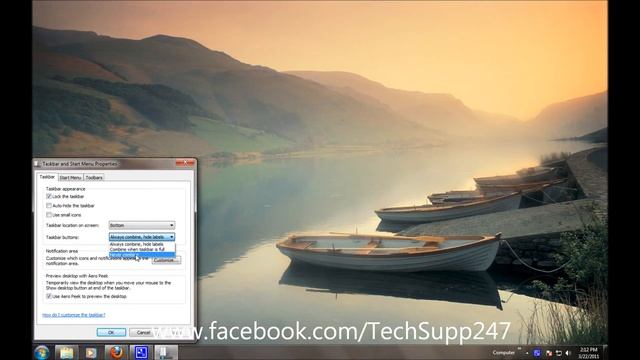Viewport: 640px width, 360px height.
Task: Open Action Center flag icon in tray
Action: tap(549, 353)
